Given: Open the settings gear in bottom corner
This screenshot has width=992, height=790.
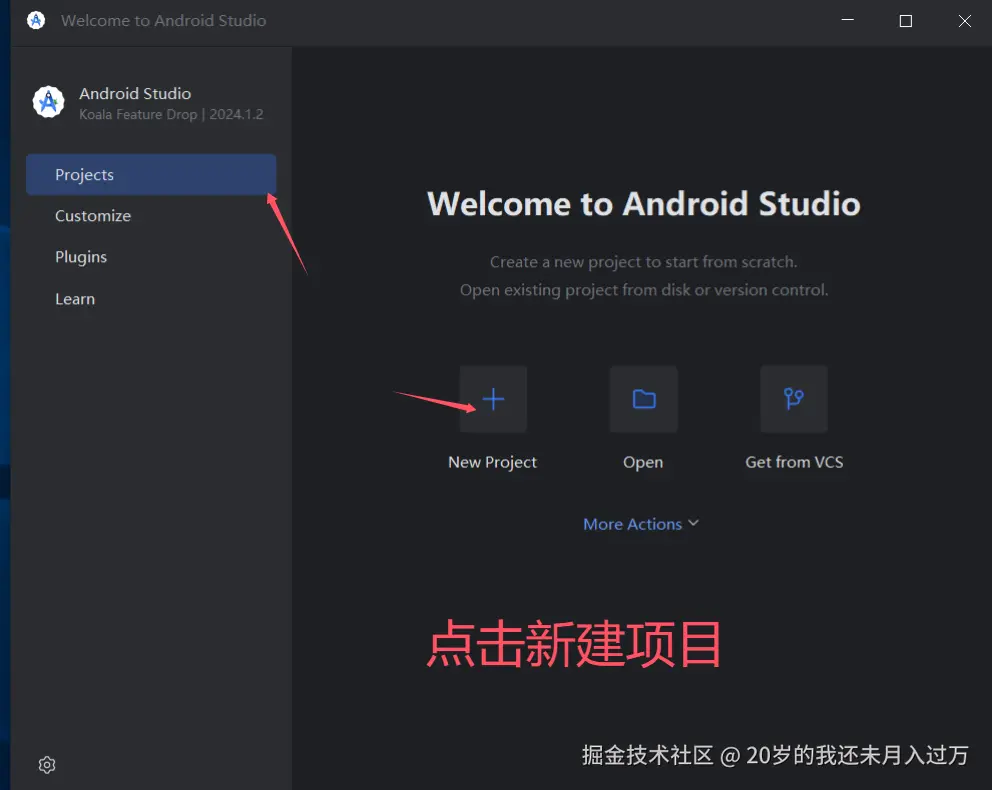Looking at the screenshot, I should click(x=47, y=765).
